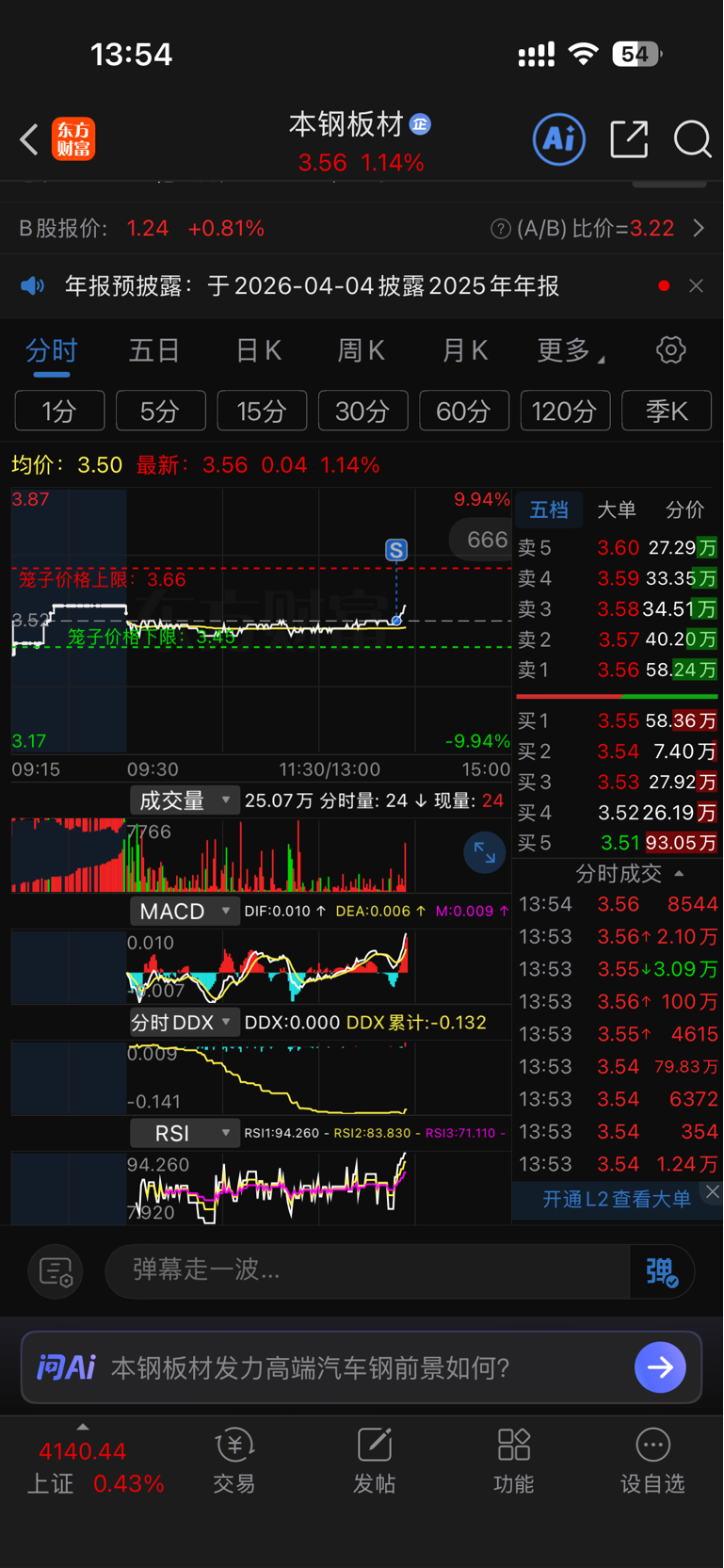Tap the 666 bubble on chart
The width and height of the screenshot is (724, 1568).
482,540
